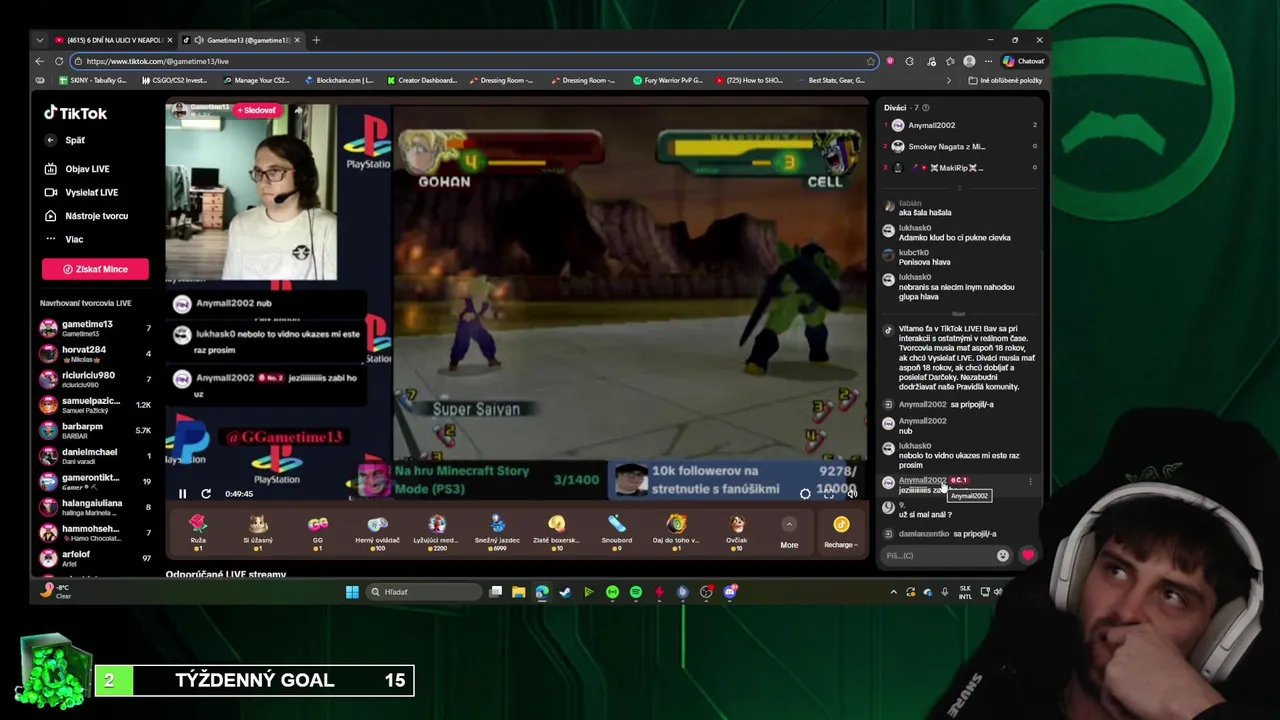1280x720 pixels.
Task: Reload the live stream with refresh icon
Action: tap(206, 494)
